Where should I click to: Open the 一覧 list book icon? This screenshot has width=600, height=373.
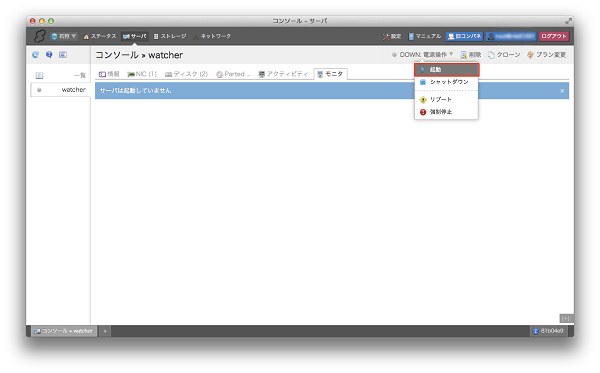click(x=39, y=75)
